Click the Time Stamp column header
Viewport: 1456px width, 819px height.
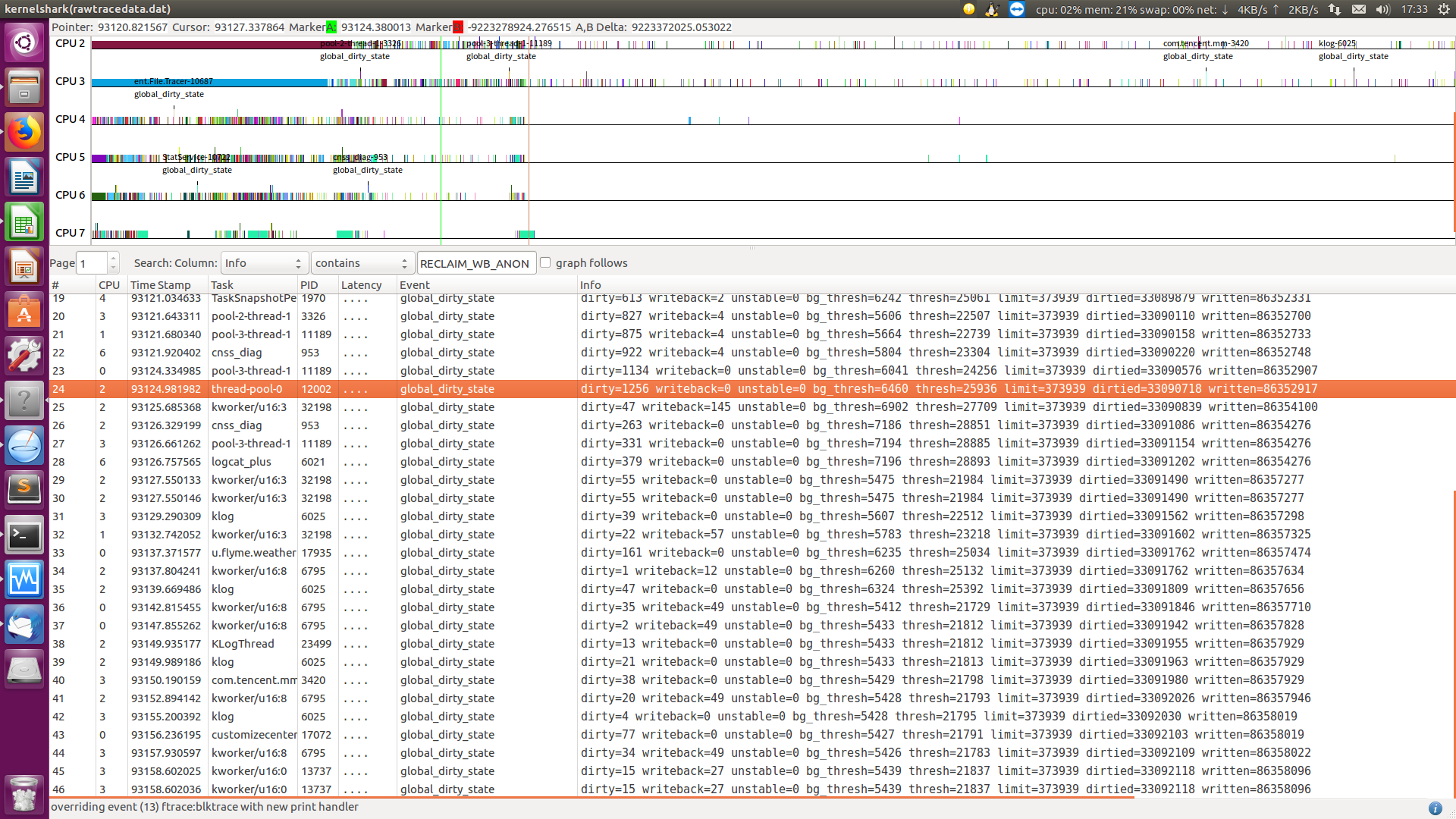tap(160, 285)
